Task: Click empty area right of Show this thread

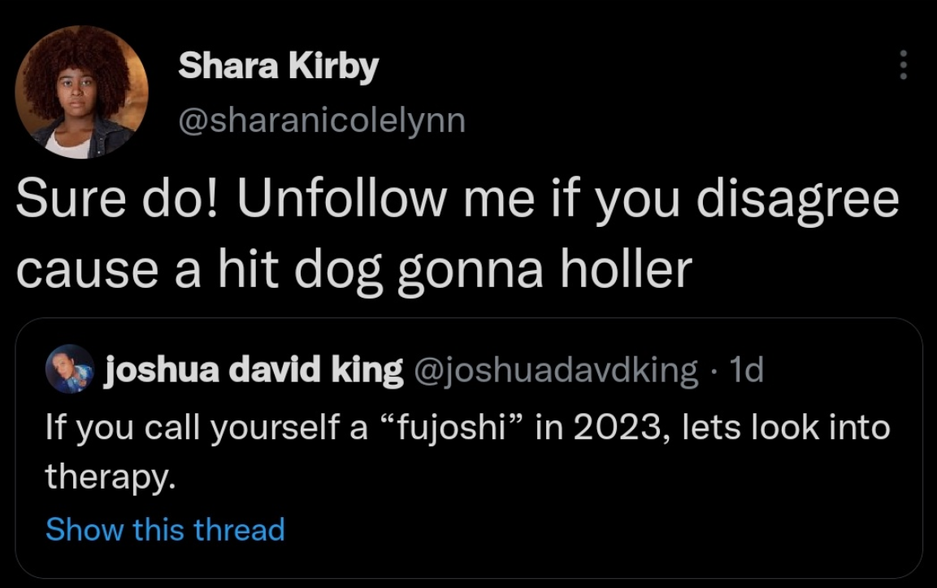Action: click(x=600, y=529)
